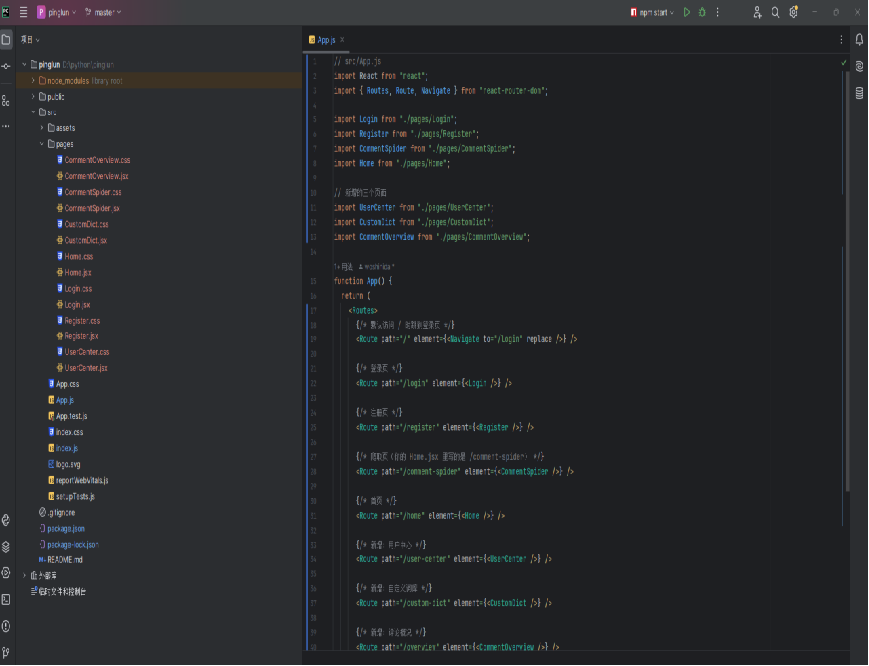Open the Notifications bell panel
This screenshot has height=666, width=869.
[x=859, y=39]
